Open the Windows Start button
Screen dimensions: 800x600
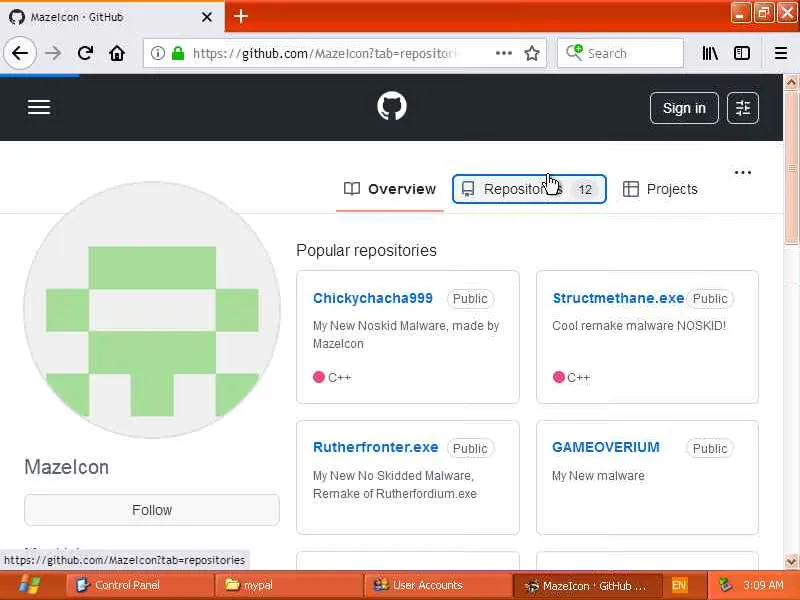[29, 585]
